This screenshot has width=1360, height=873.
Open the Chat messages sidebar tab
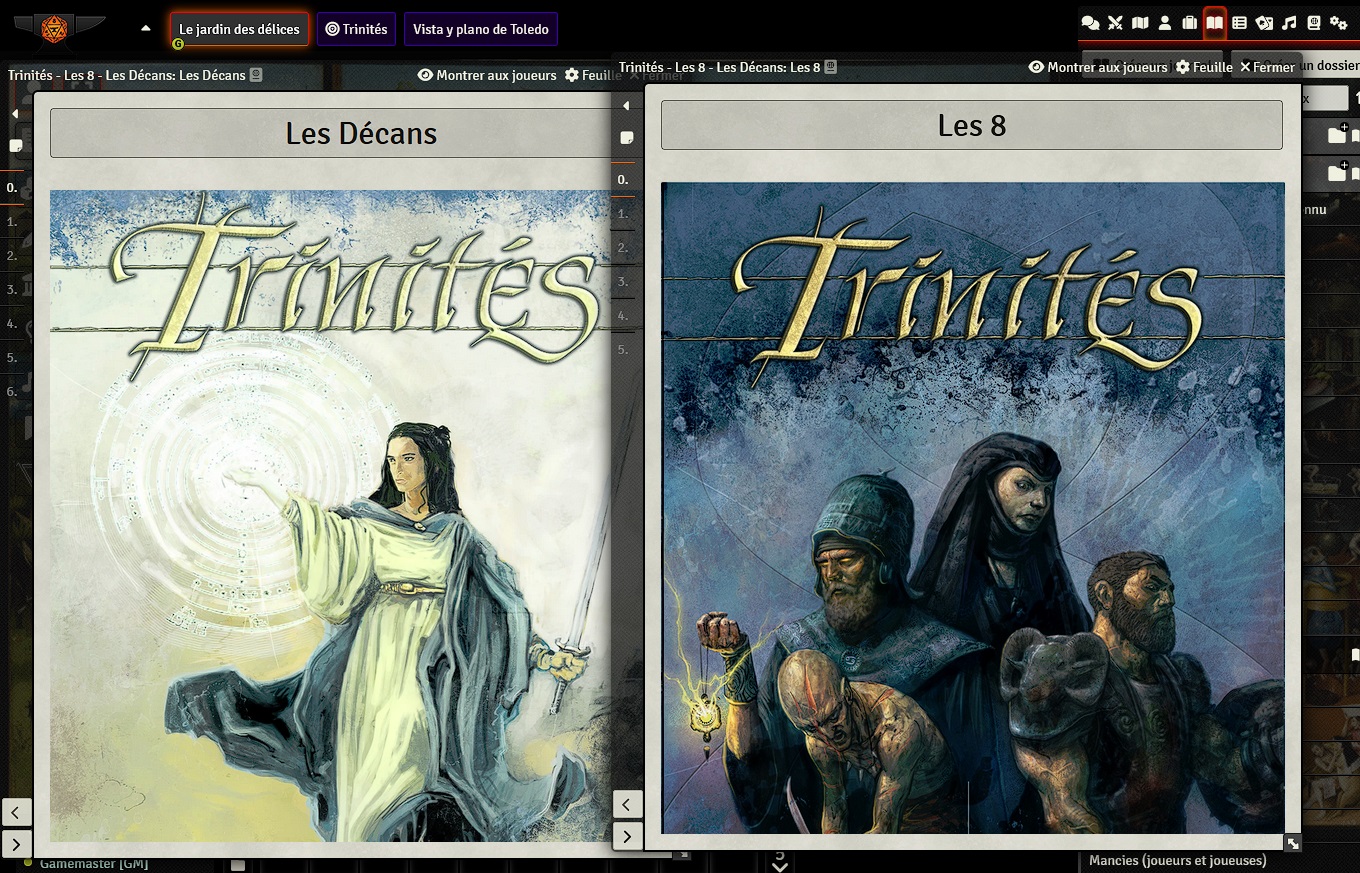click(x=1091, y=23)
